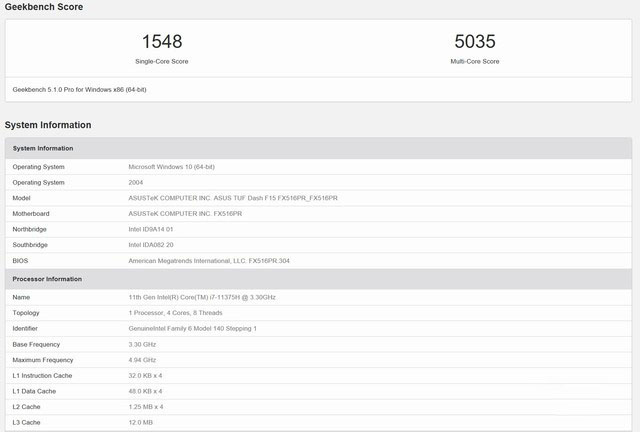This screenshot has width=640, height=432.
Task: Select the 48.0 KB x 4 cache value
Action: click(145, 391)
